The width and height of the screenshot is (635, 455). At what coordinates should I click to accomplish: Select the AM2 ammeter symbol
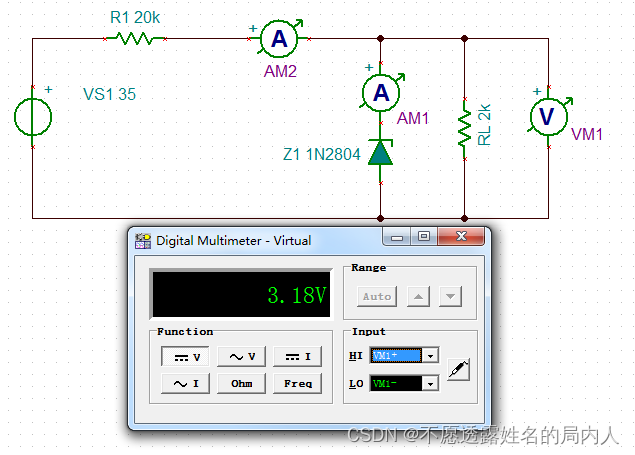click(279, 39)
